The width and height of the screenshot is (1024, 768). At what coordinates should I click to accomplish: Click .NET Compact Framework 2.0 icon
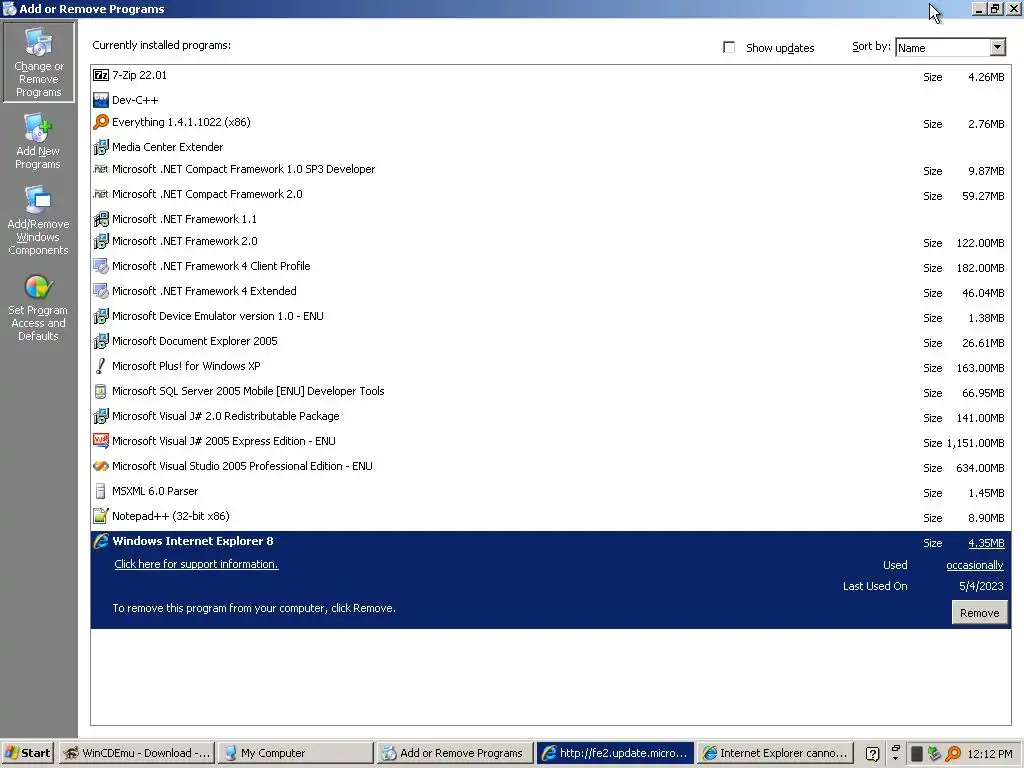click(x=101, y=194)
